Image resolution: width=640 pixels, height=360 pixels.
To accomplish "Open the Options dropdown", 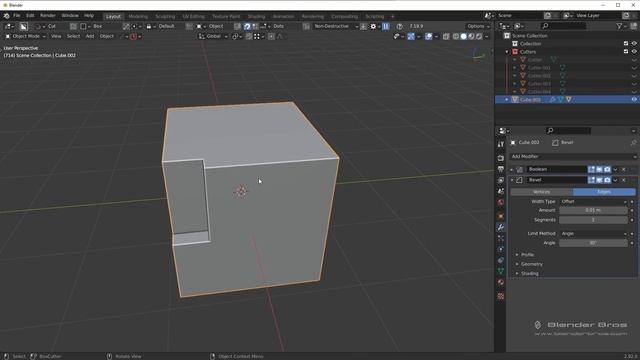I will point(478,26).
